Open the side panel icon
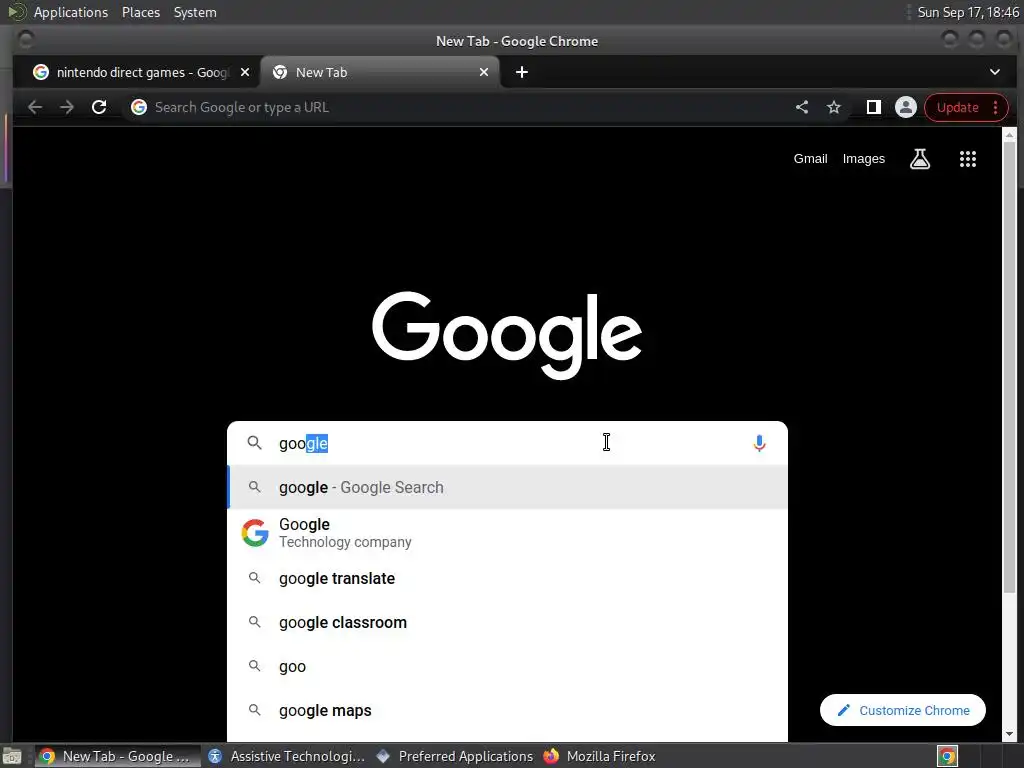Screen dimensions: 1024x768 coord(874,107)
